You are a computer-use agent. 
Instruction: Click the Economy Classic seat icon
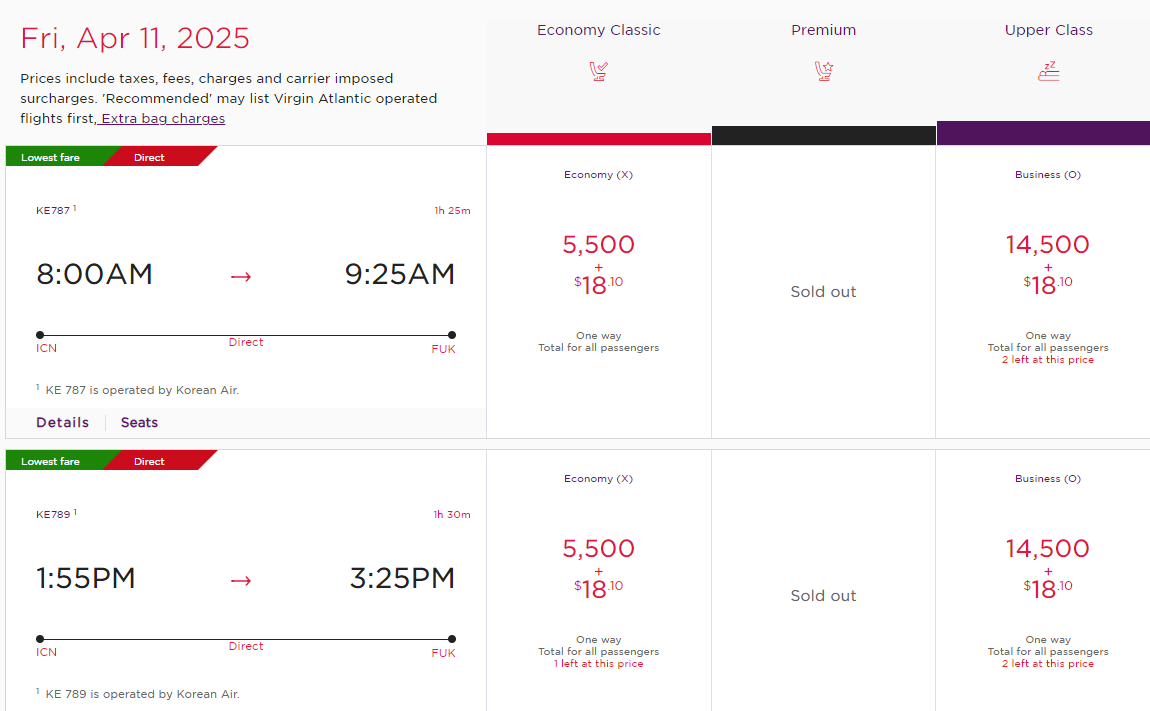click(598, 71)
